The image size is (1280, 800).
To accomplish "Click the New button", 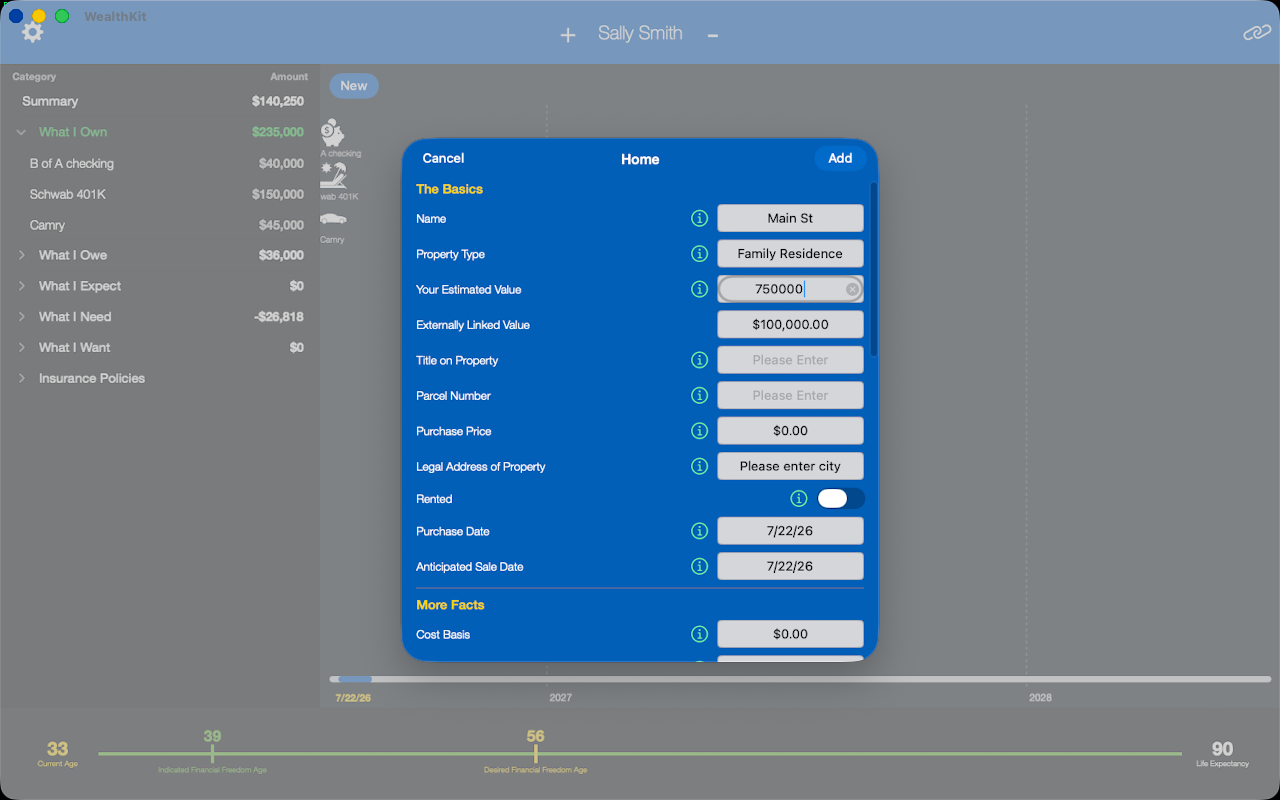I will 354,86.
